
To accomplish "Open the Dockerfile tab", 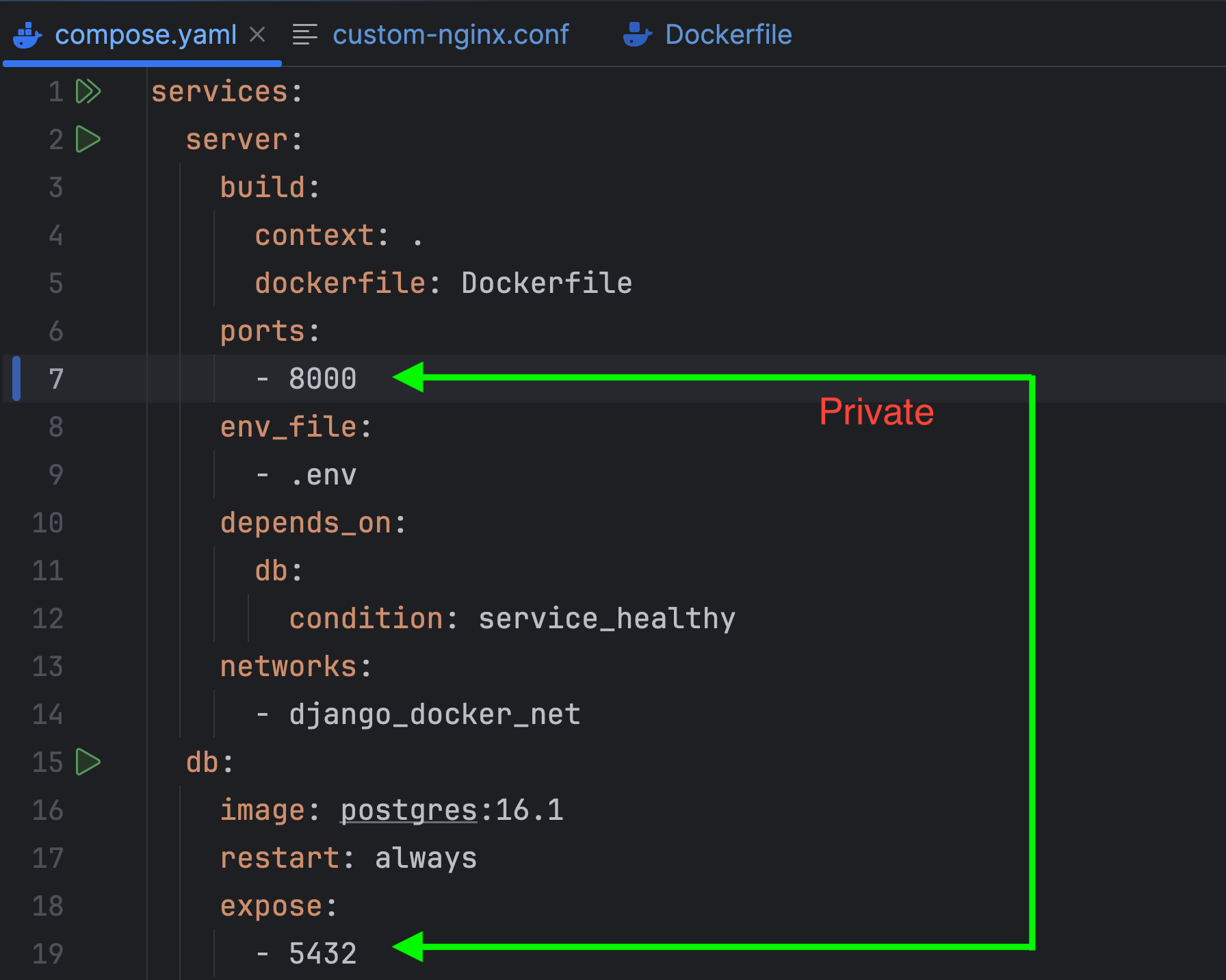I will [x=728, y=35].
